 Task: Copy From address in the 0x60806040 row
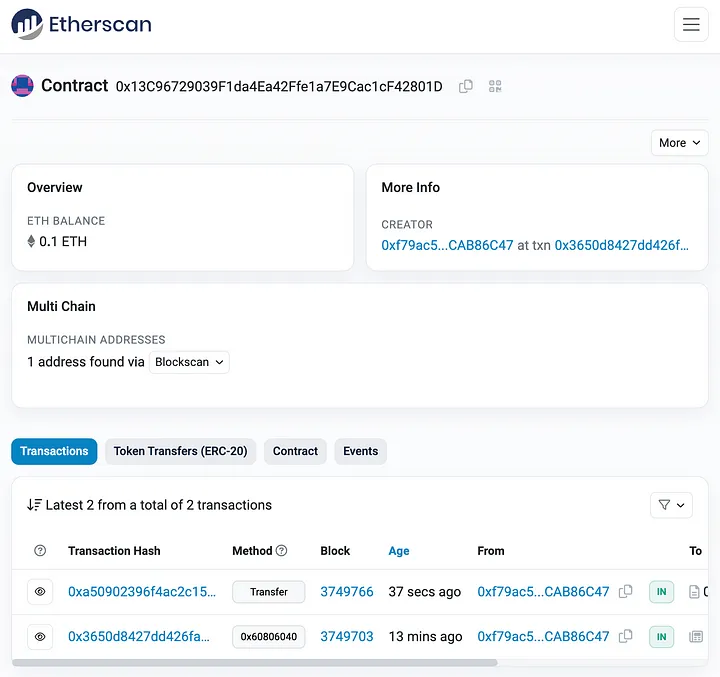(626, 636)
